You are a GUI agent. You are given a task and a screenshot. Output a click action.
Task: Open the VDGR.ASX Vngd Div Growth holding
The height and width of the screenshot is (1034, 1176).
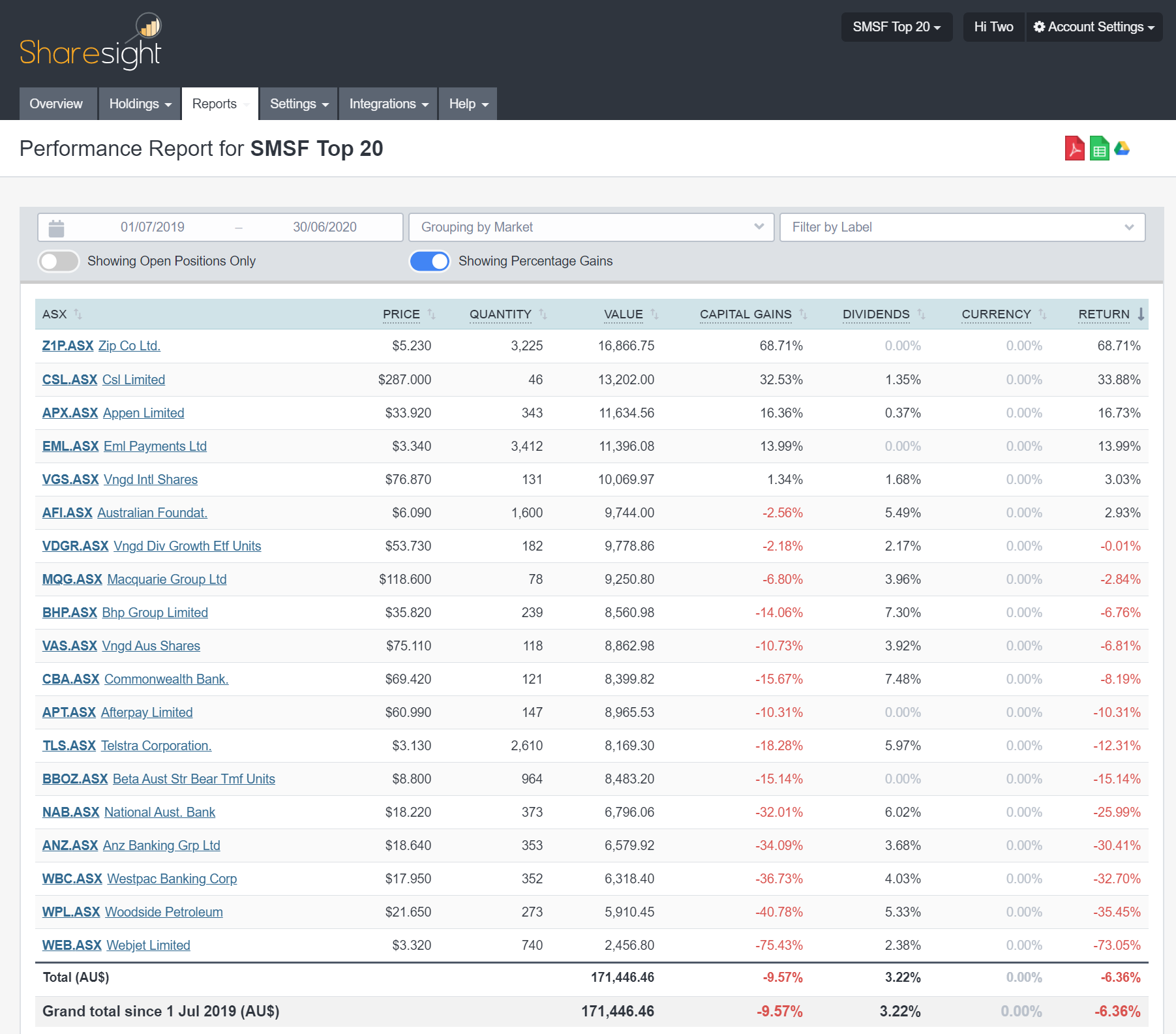[x=151, y=547]
